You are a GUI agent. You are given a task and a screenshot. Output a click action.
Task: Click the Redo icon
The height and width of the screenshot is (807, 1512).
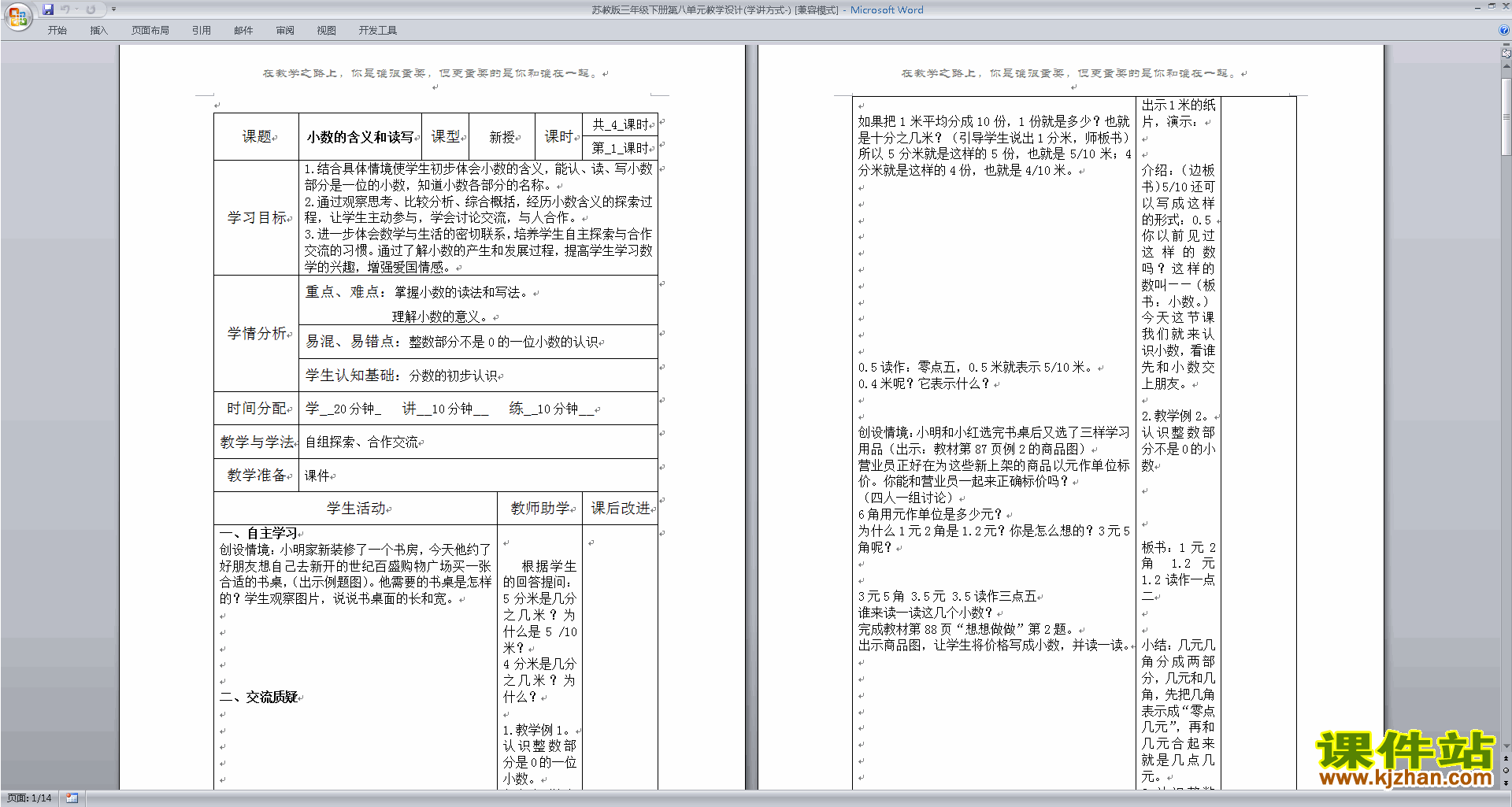[x=91, y=9]
